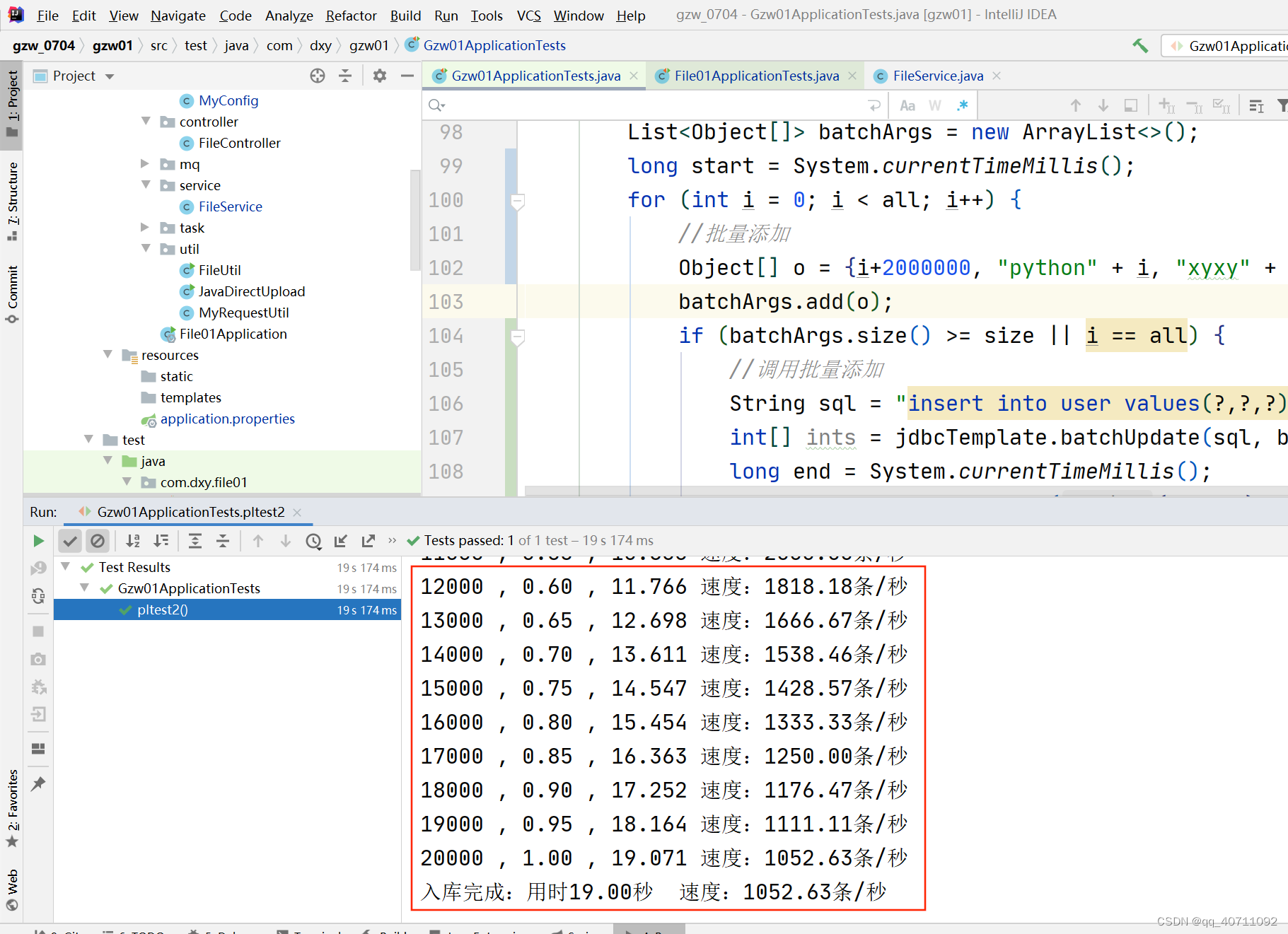This screenshot has width=1288, height=934.
Task: Toggle show passed tests checkmark
Action: click(70, 541)
